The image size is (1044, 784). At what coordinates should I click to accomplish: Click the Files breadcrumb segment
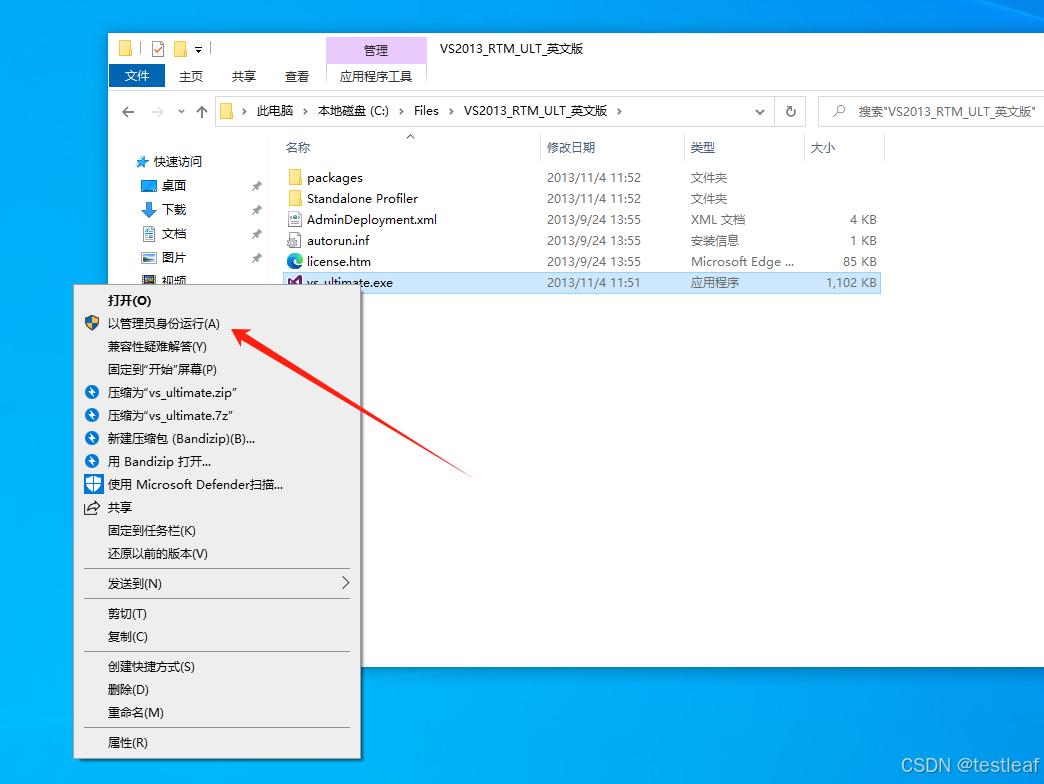pos(426,111)
